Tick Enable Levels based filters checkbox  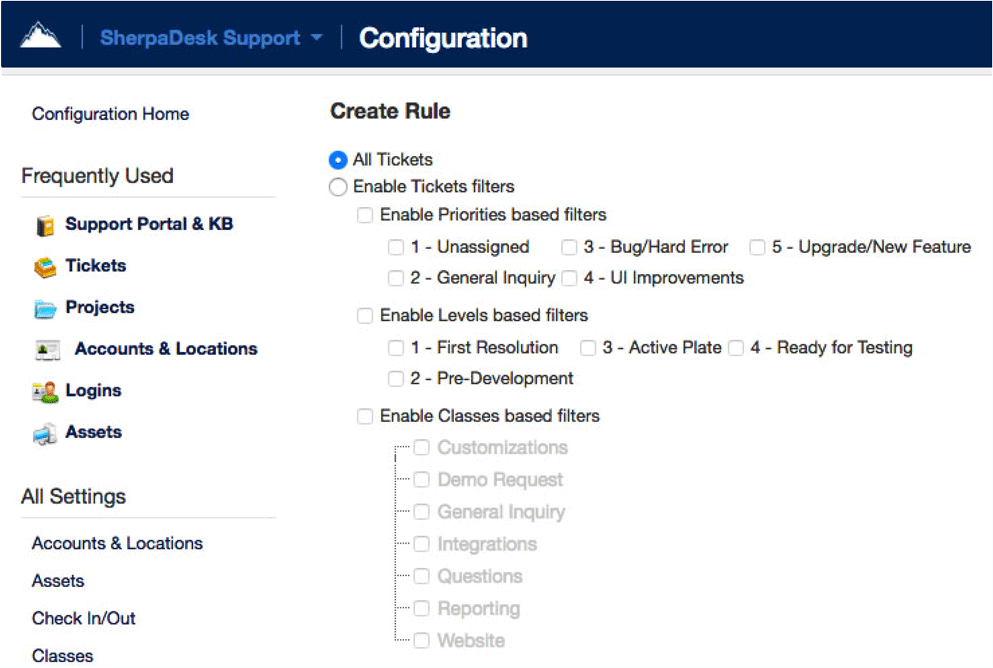click(x=365, y=316)
